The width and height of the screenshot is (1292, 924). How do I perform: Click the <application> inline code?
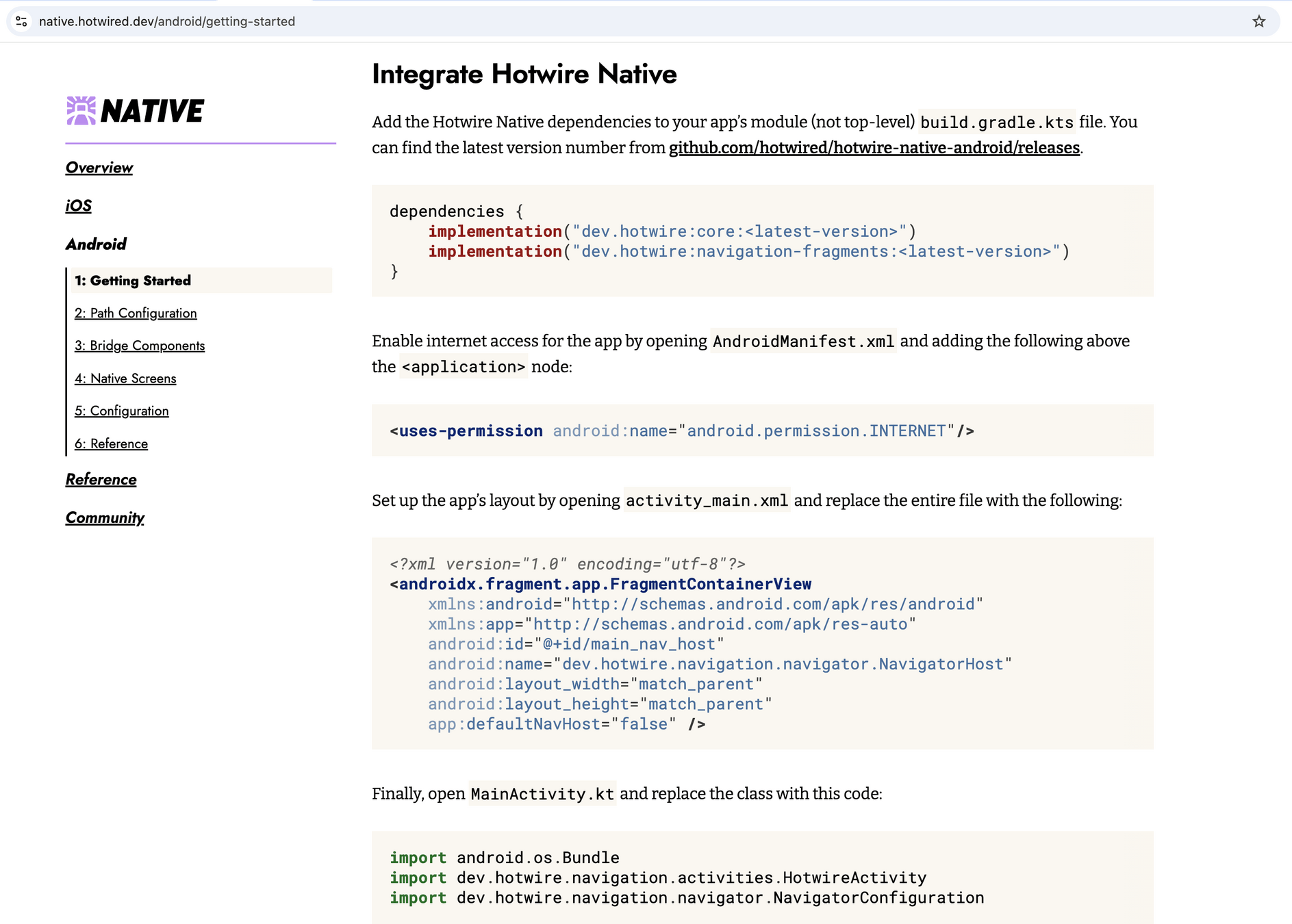[464, 367]
